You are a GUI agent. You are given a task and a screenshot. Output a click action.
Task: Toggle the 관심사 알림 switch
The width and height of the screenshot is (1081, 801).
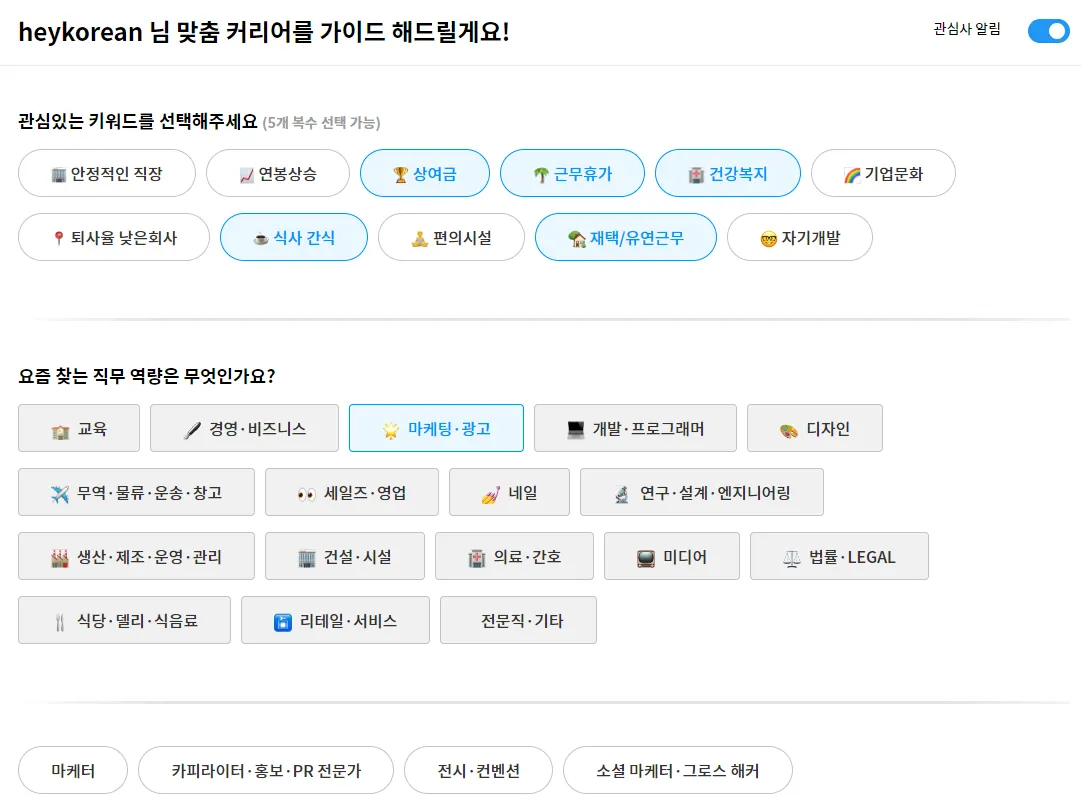1048,31
